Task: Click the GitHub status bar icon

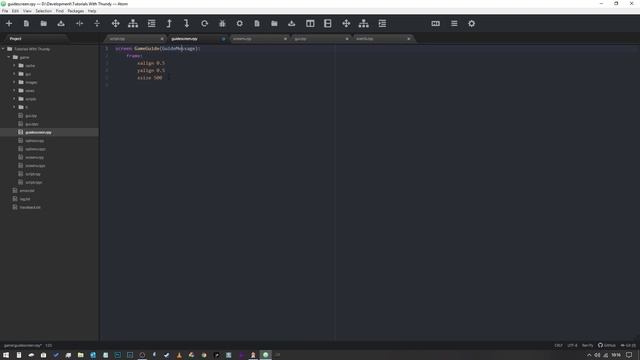Action: pyautogui.click(x=607, y=345)
